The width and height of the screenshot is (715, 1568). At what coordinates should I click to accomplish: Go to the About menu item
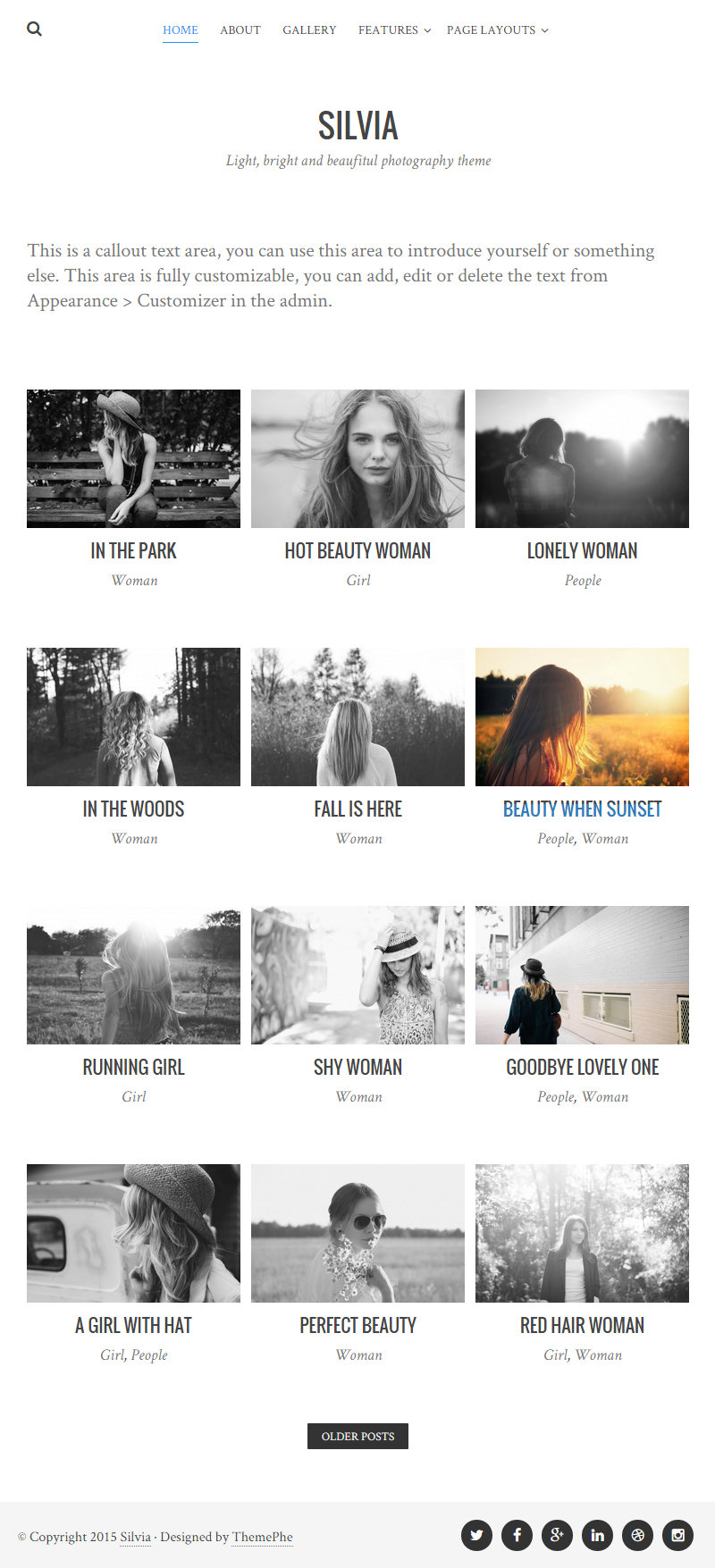[240, 30]
